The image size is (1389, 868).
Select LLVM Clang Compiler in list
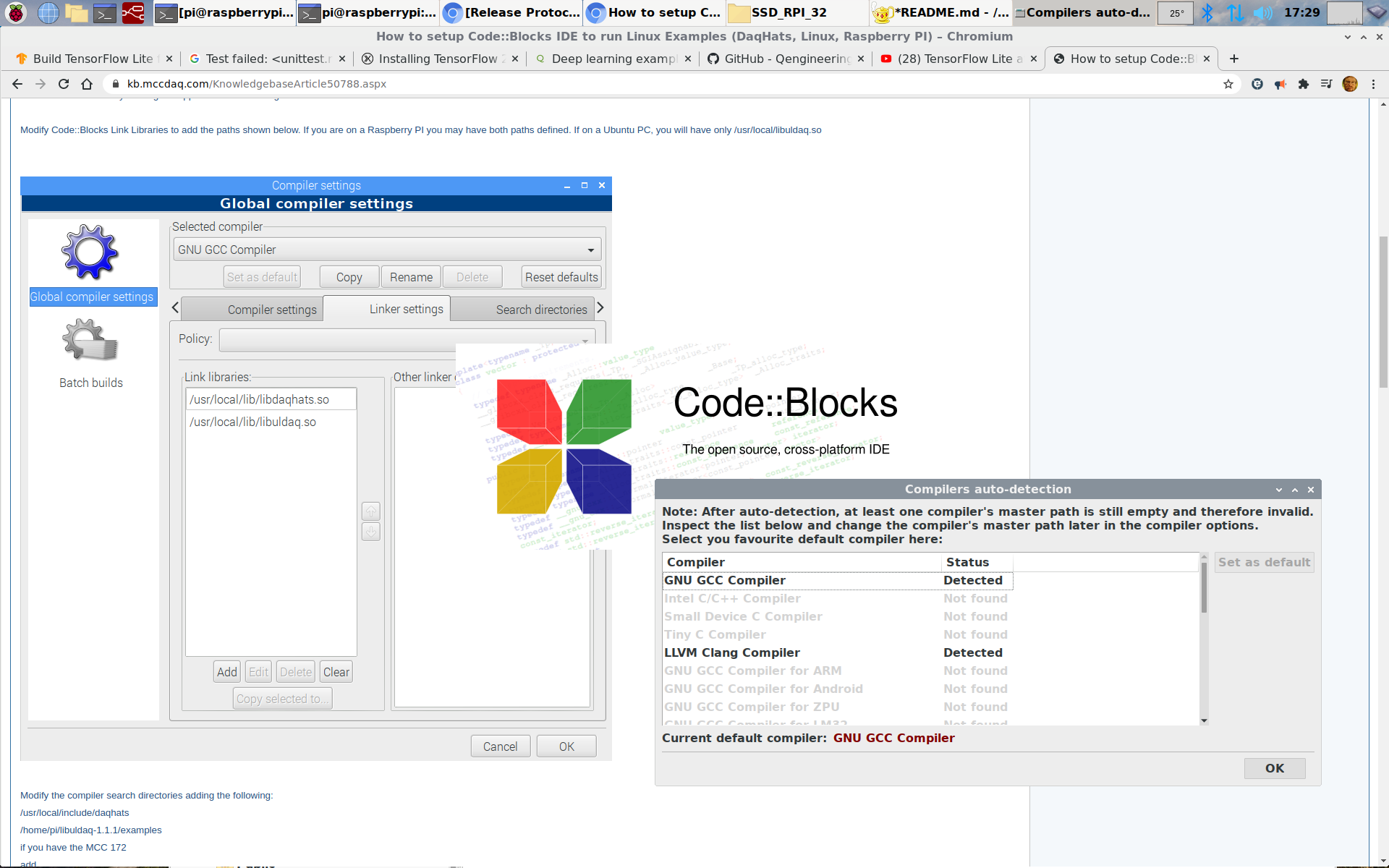pos(732,652)
